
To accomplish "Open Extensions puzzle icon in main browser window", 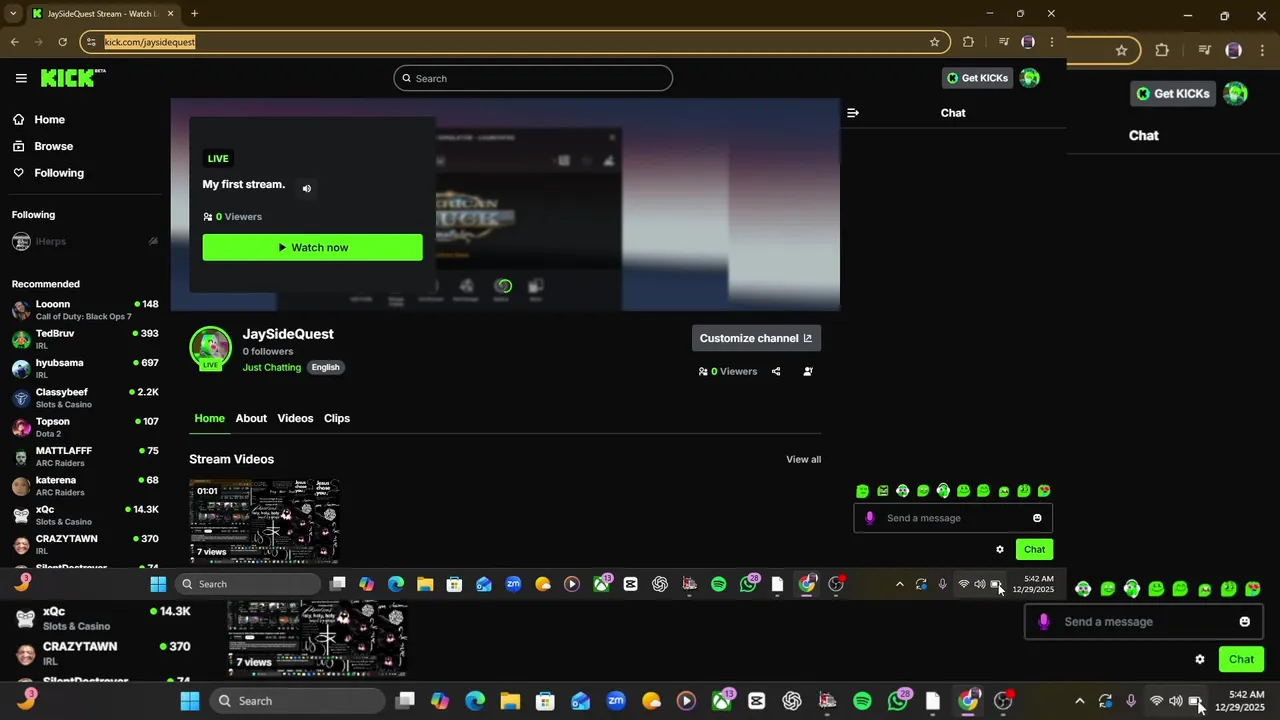I will coord(968,42).
